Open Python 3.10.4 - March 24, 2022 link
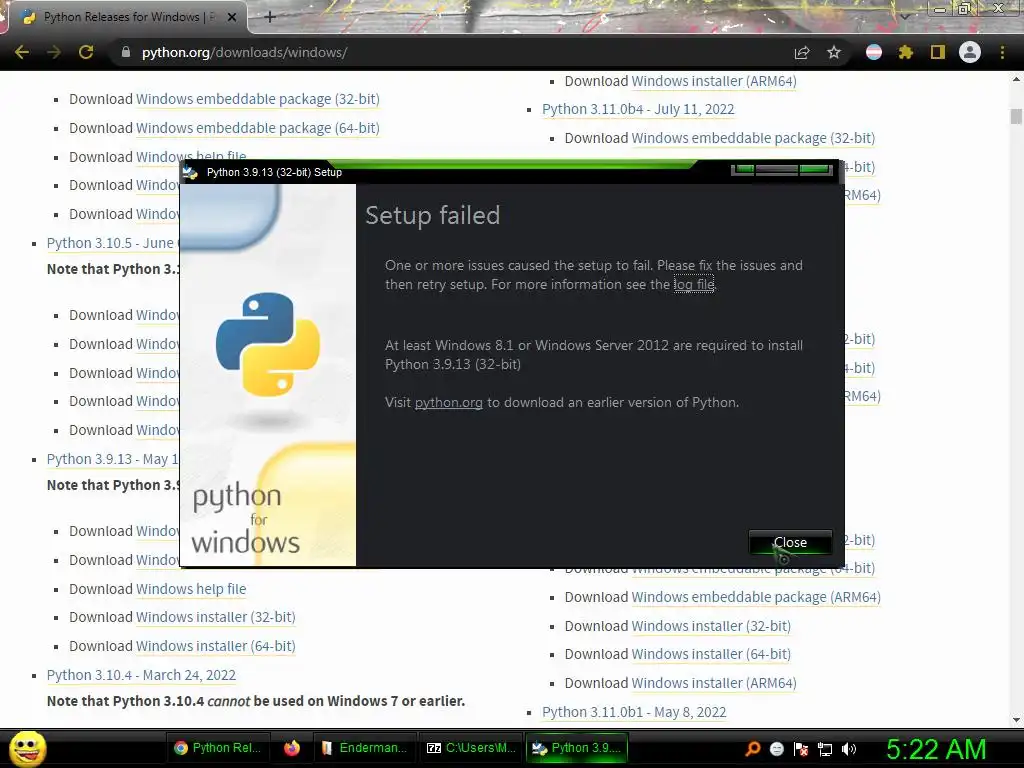 click(141, 675)
